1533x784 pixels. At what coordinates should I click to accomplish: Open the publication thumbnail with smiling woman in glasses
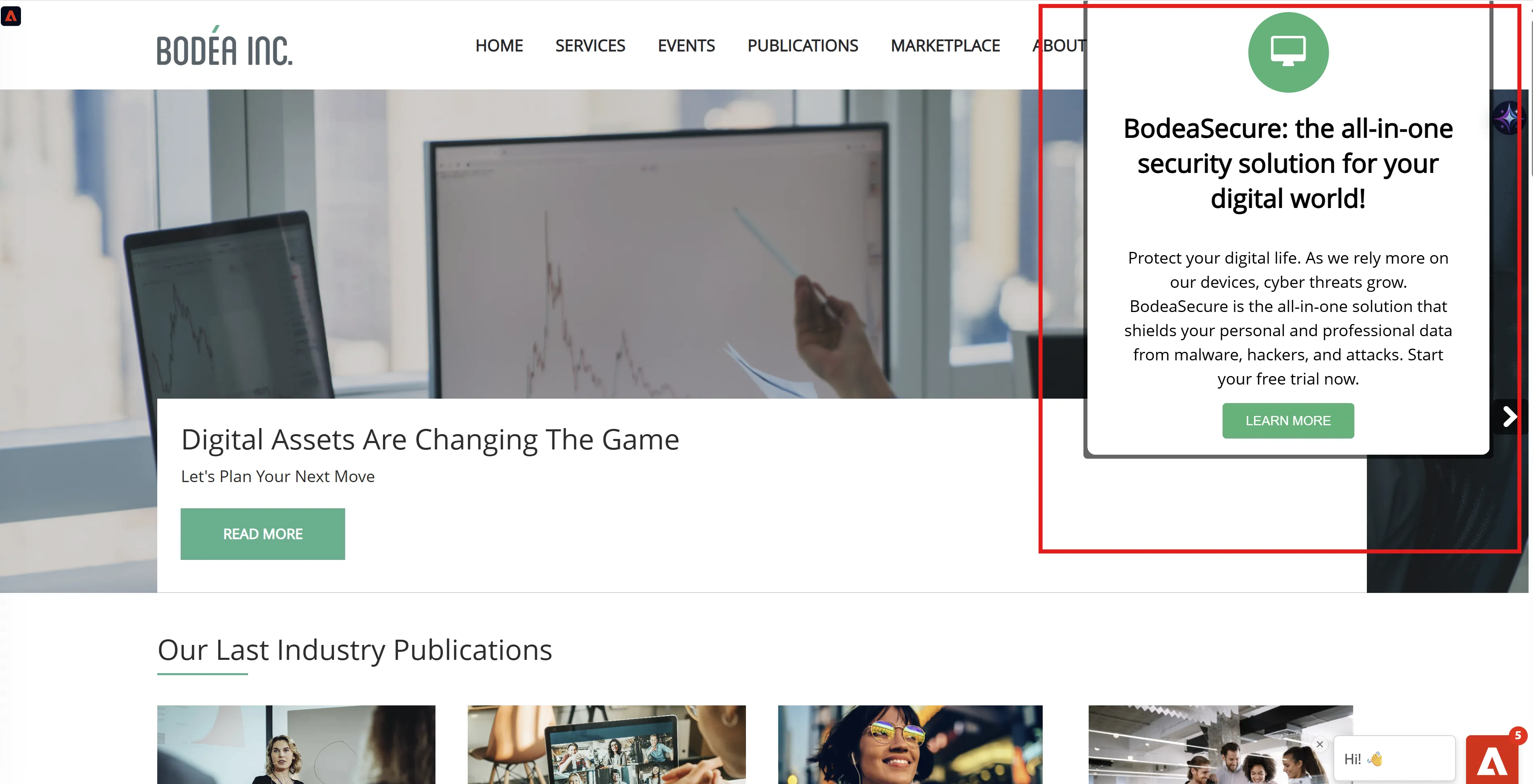coord(910,745)
